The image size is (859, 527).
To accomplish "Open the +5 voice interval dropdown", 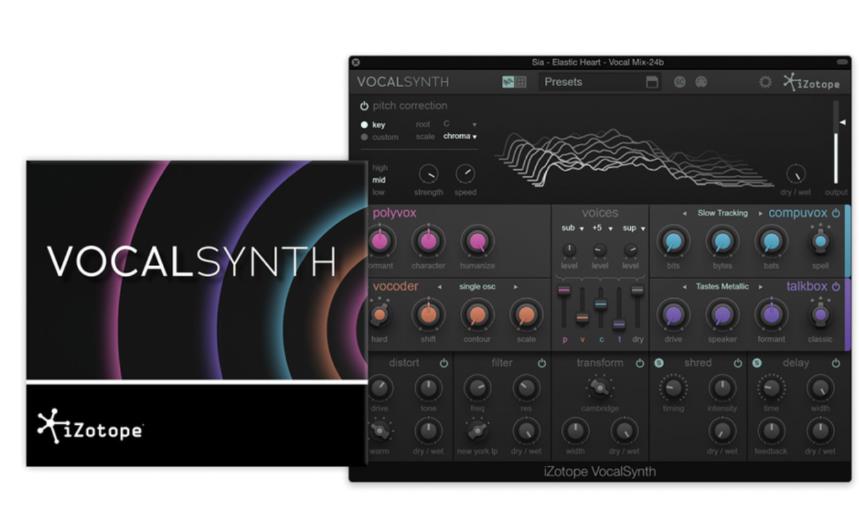I will click(602, 228).
